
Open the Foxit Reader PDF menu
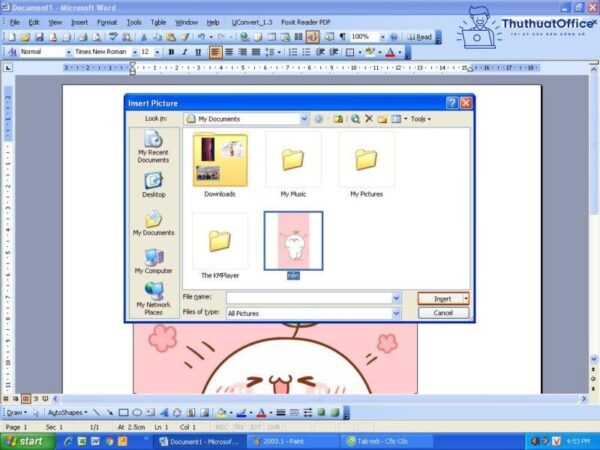pos(305,23)
